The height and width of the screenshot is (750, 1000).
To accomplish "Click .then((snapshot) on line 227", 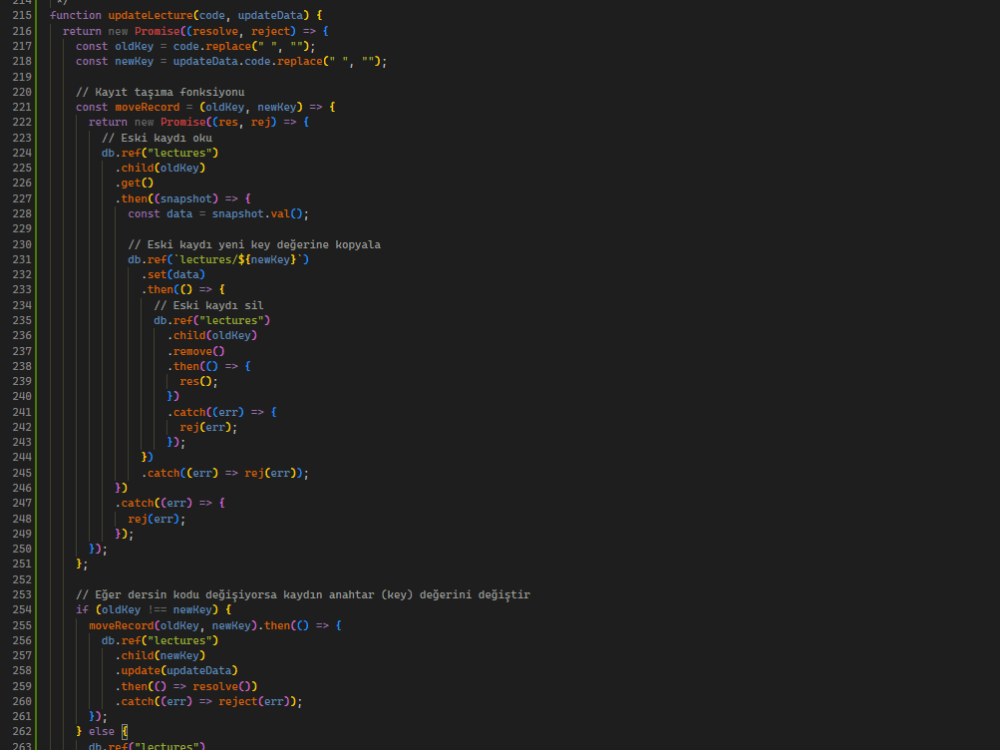I will pyautogui.click(x=166, y=198).
